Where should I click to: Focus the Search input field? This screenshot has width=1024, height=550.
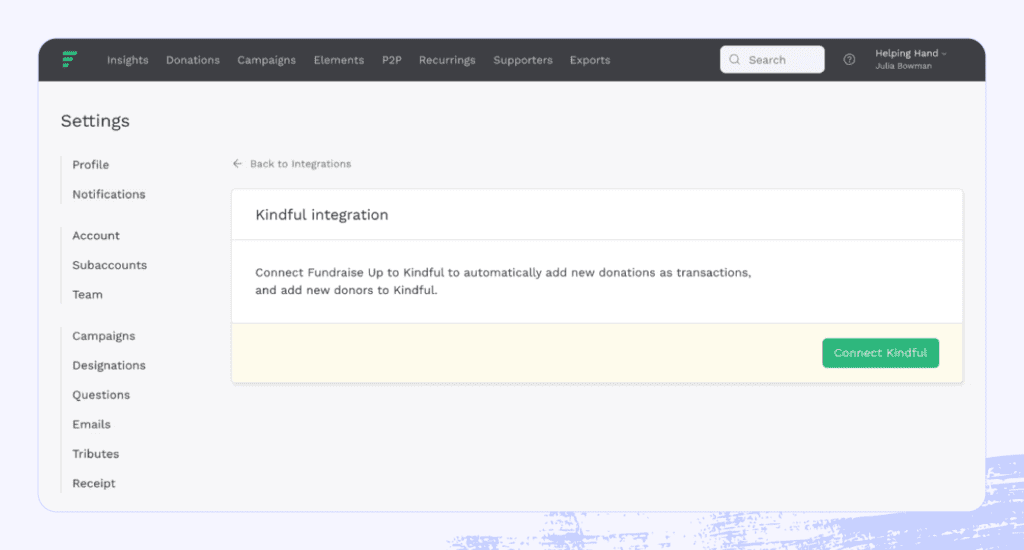tap(772, 59)
